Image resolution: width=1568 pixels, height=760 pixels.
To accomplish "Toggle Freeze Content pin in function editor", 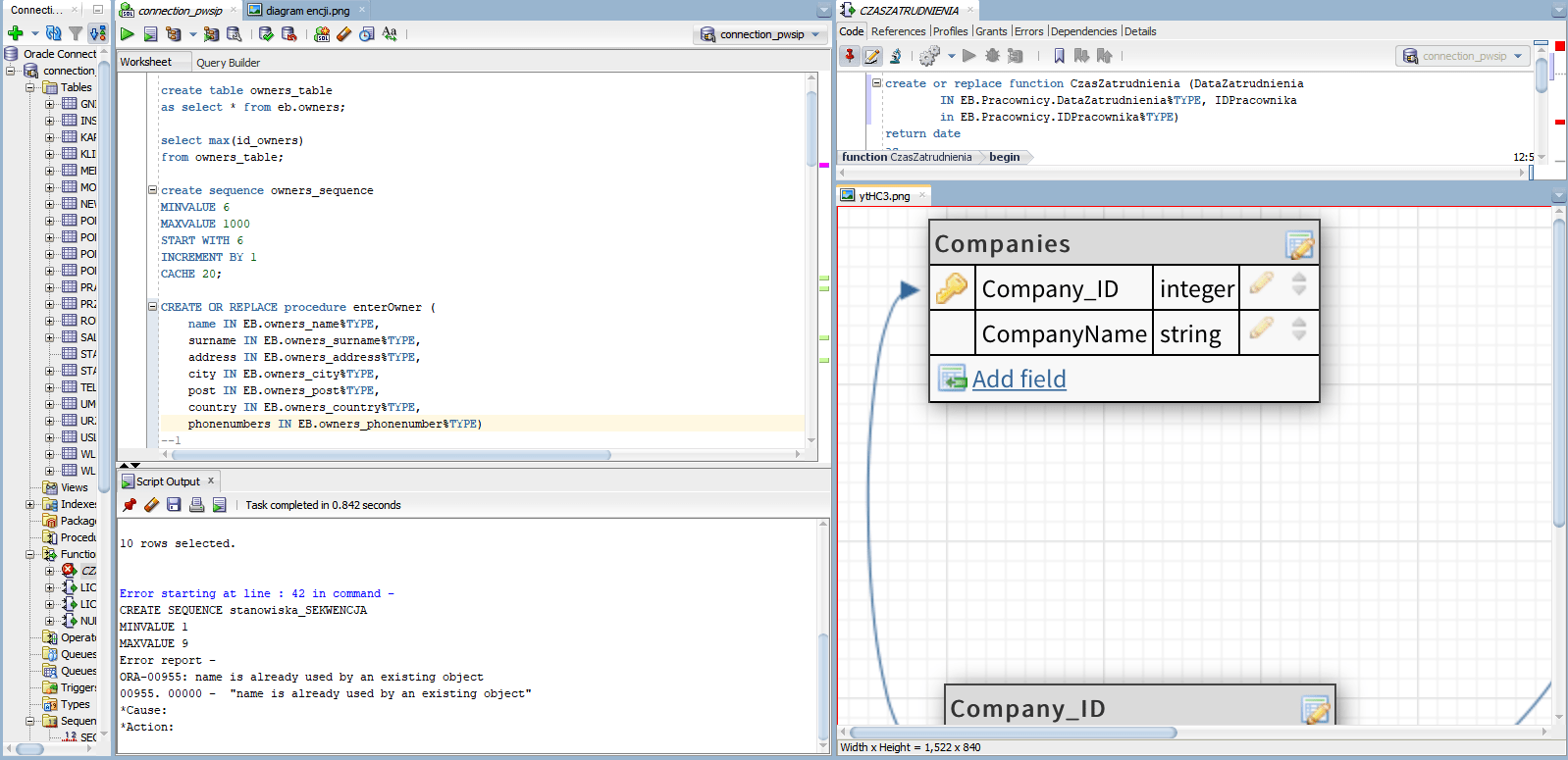I will pos(850,56).
